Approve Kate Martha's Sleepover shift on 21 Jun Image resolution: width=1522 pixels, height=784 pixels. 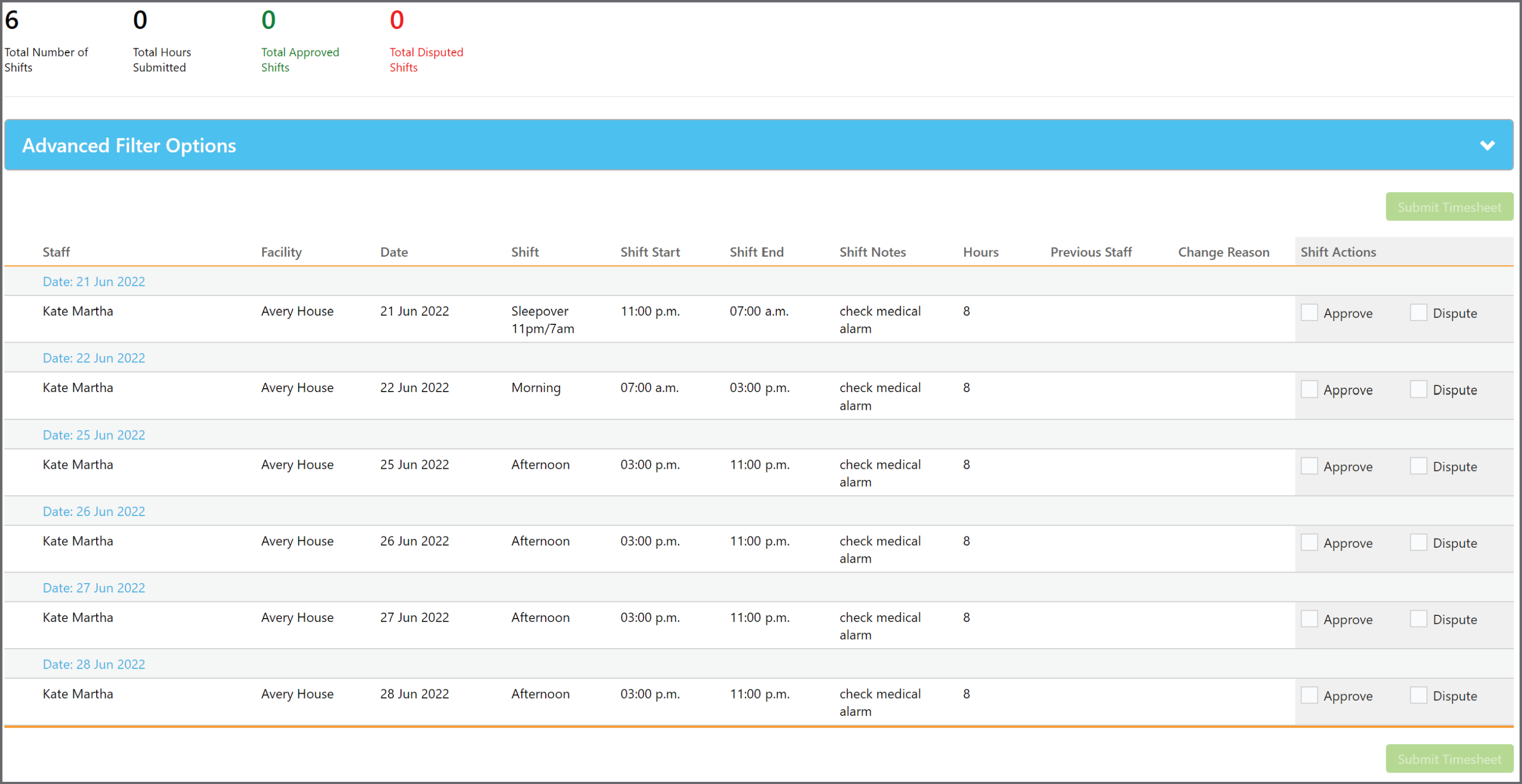coord(1310,311)
